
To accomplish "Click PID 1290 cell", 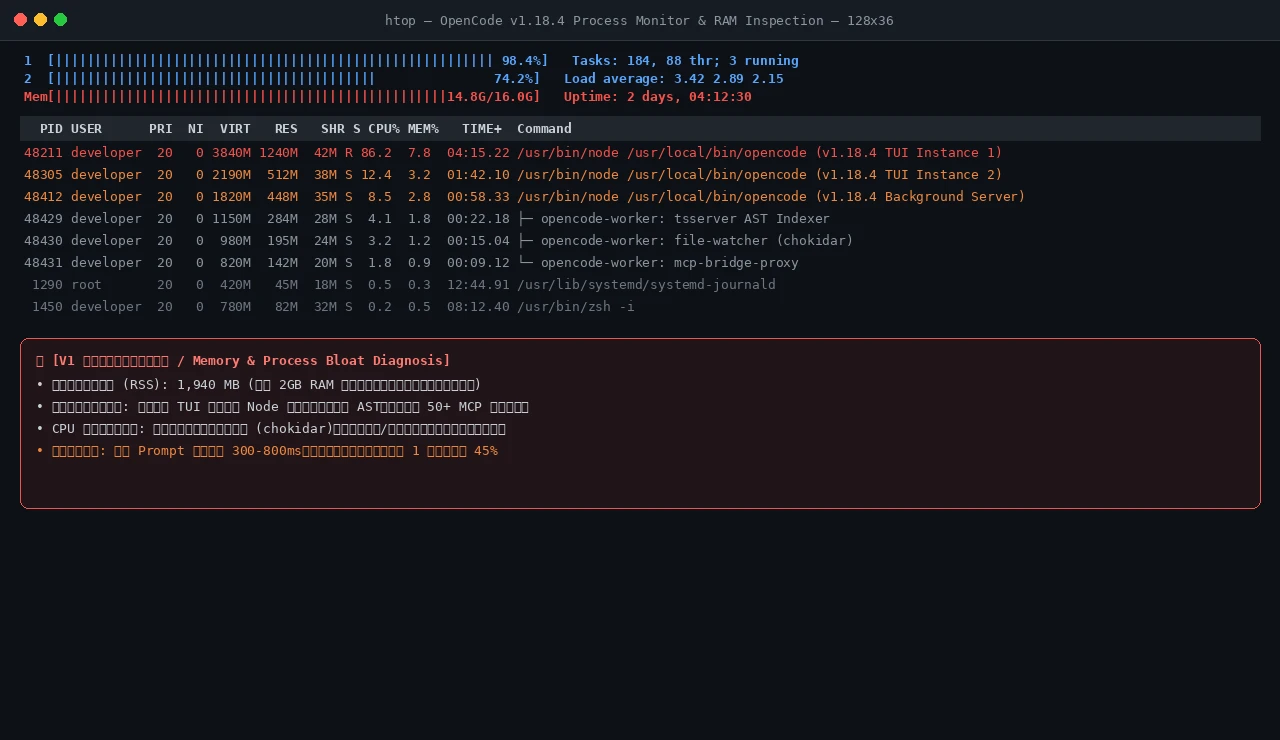I will tap(47, 284).
